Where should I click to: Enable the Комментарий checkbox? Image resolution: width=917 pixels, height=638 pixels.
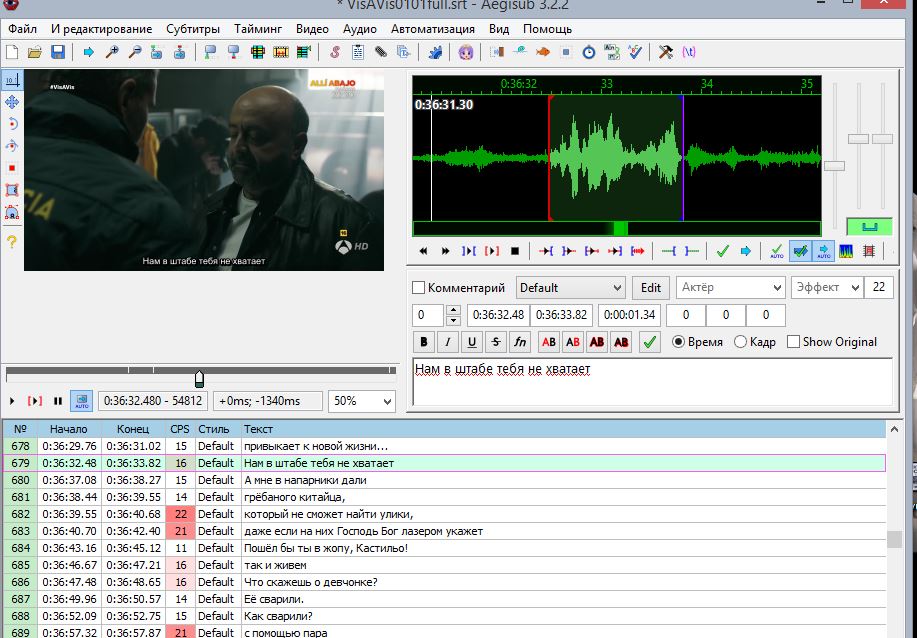(x=419, y=288)
